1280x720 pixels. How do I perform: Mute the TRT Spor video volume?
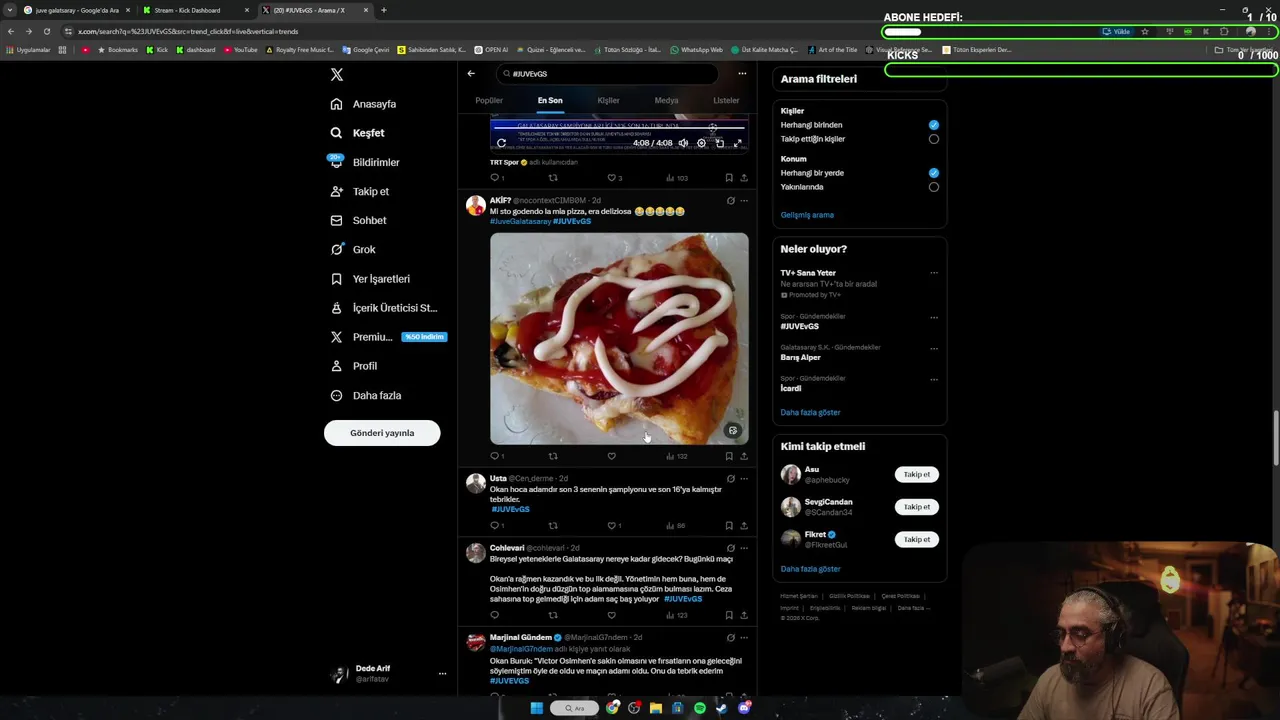[683, 143]
